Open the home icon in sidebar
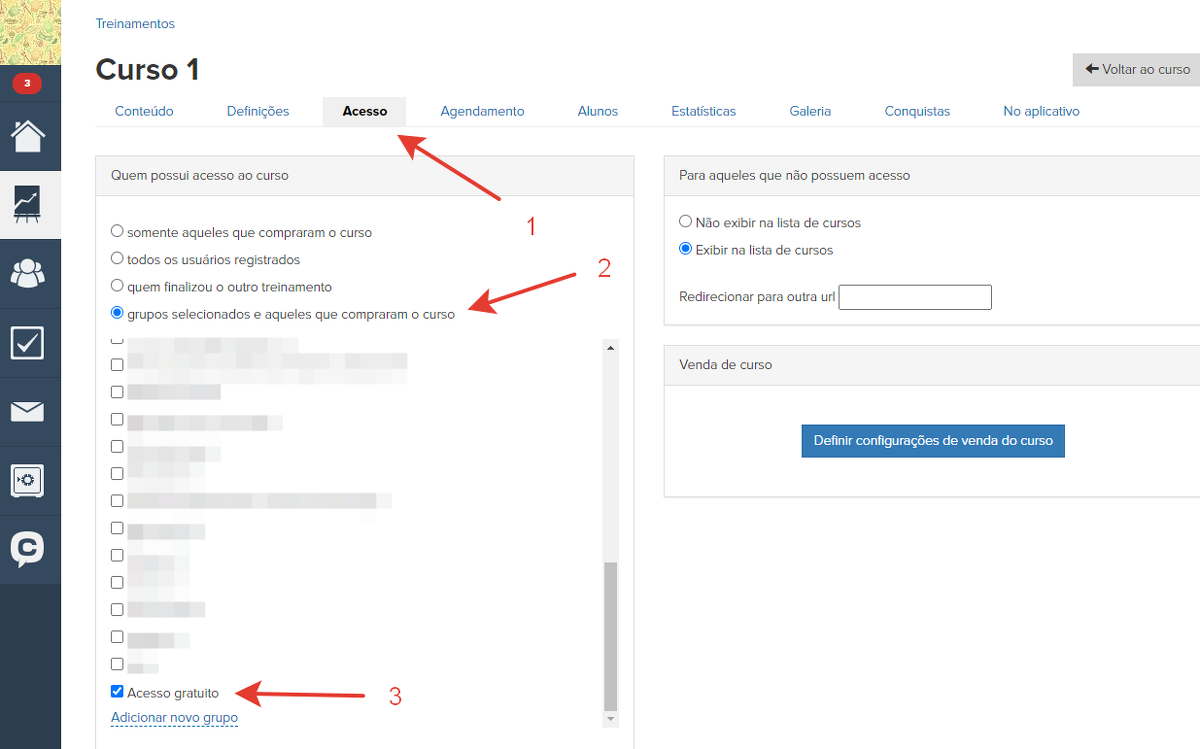 [28, 136]
